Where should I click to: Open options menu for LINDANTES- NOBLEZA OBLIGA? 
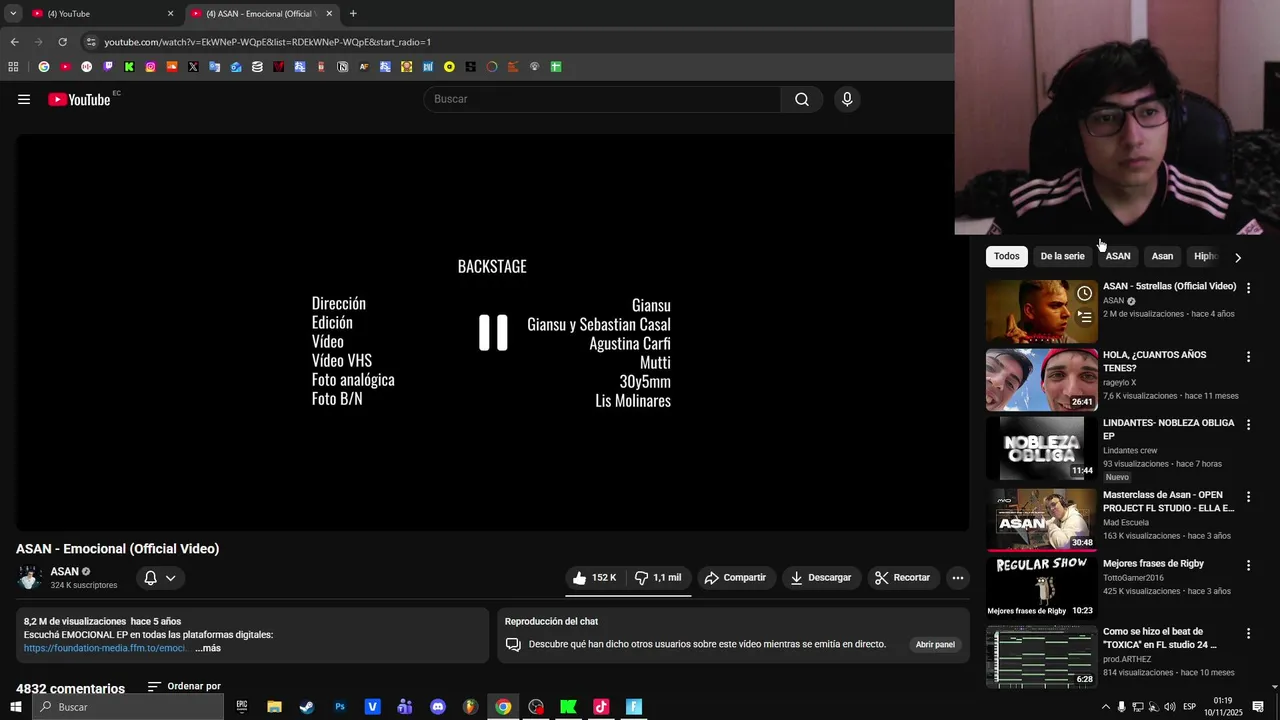(x=1248, y=425)
